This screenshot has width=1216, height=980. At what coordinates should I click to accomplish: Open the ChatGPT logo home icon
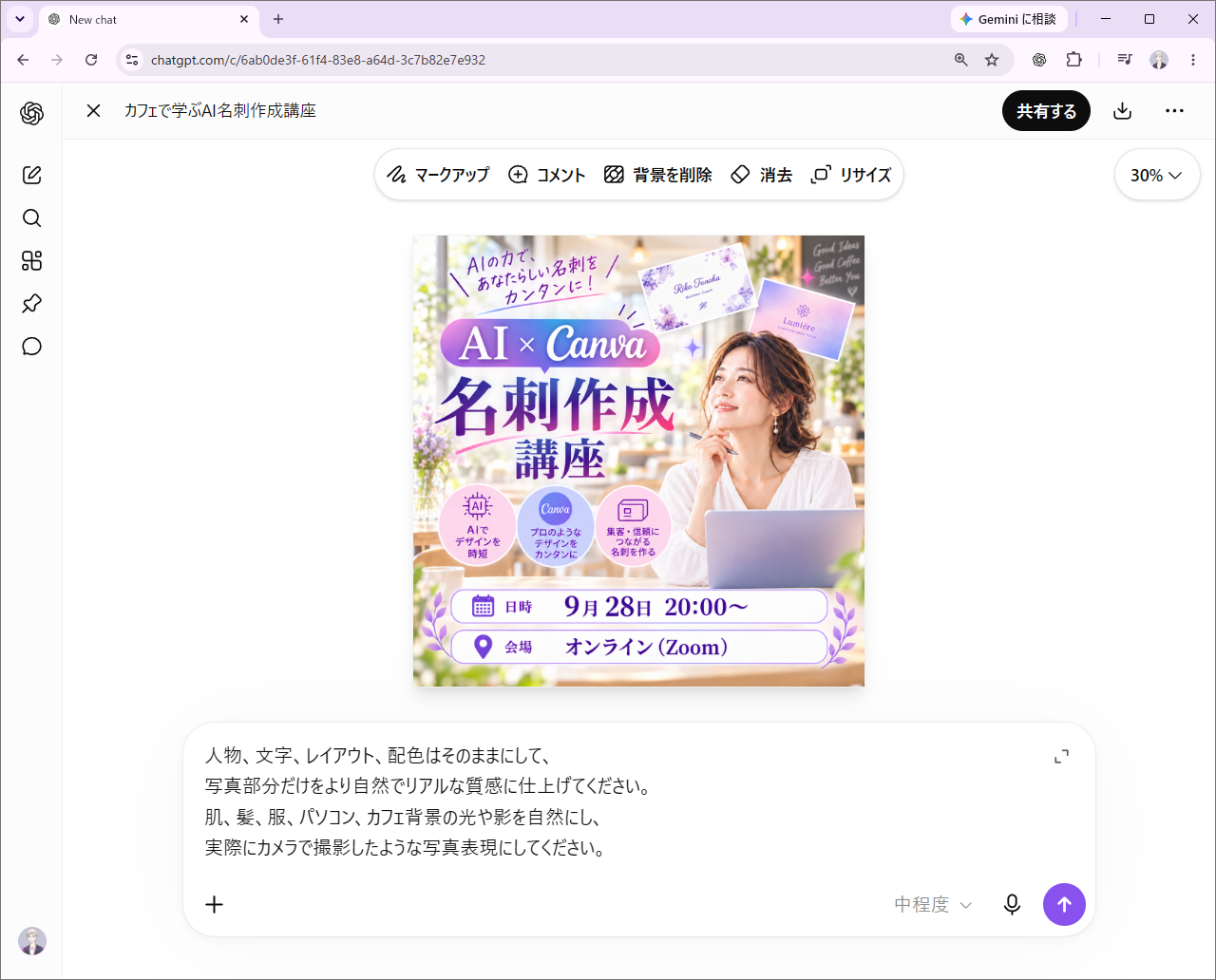coord(31,113)
